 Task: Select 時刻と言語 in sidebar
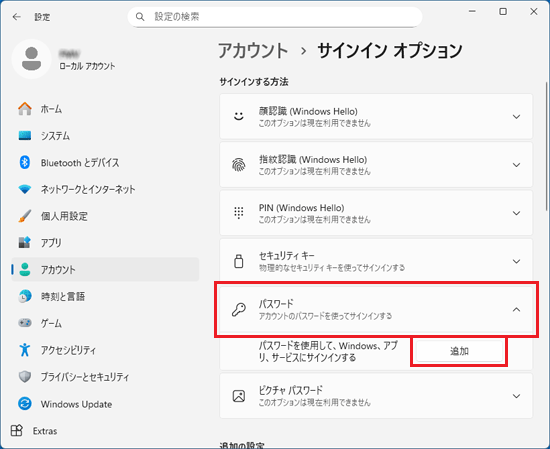click(x=105, y=296)
